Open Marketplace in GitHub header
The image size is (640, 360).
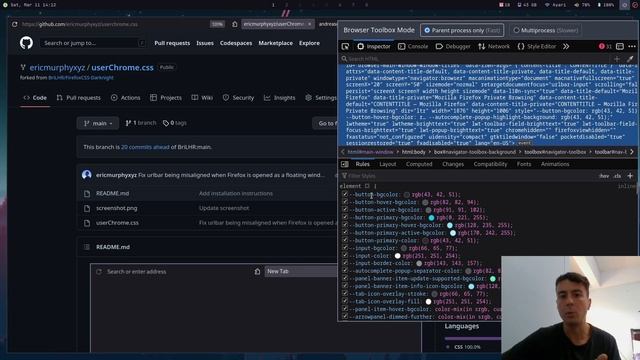pyautogui.click(x=276, y=43)
